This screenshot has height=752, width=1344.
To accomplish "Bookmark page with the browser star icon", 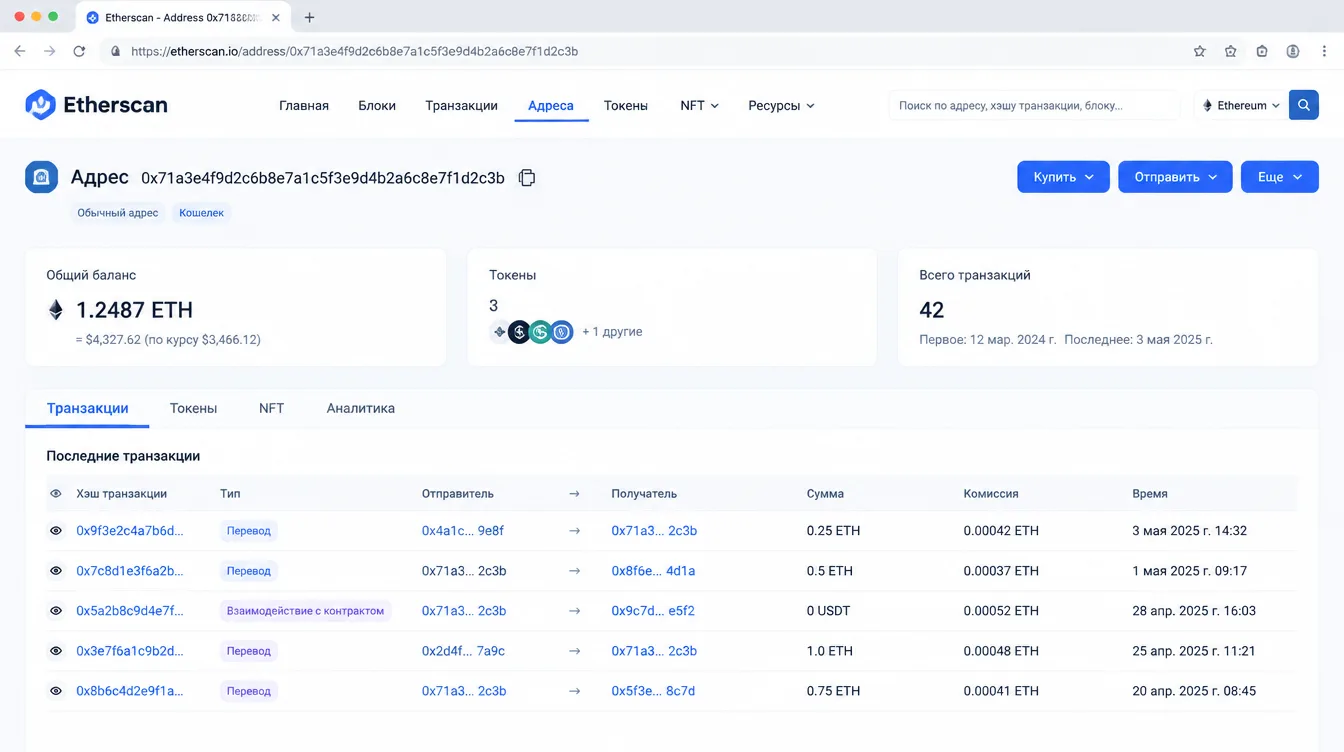I will click(1200, 51).
